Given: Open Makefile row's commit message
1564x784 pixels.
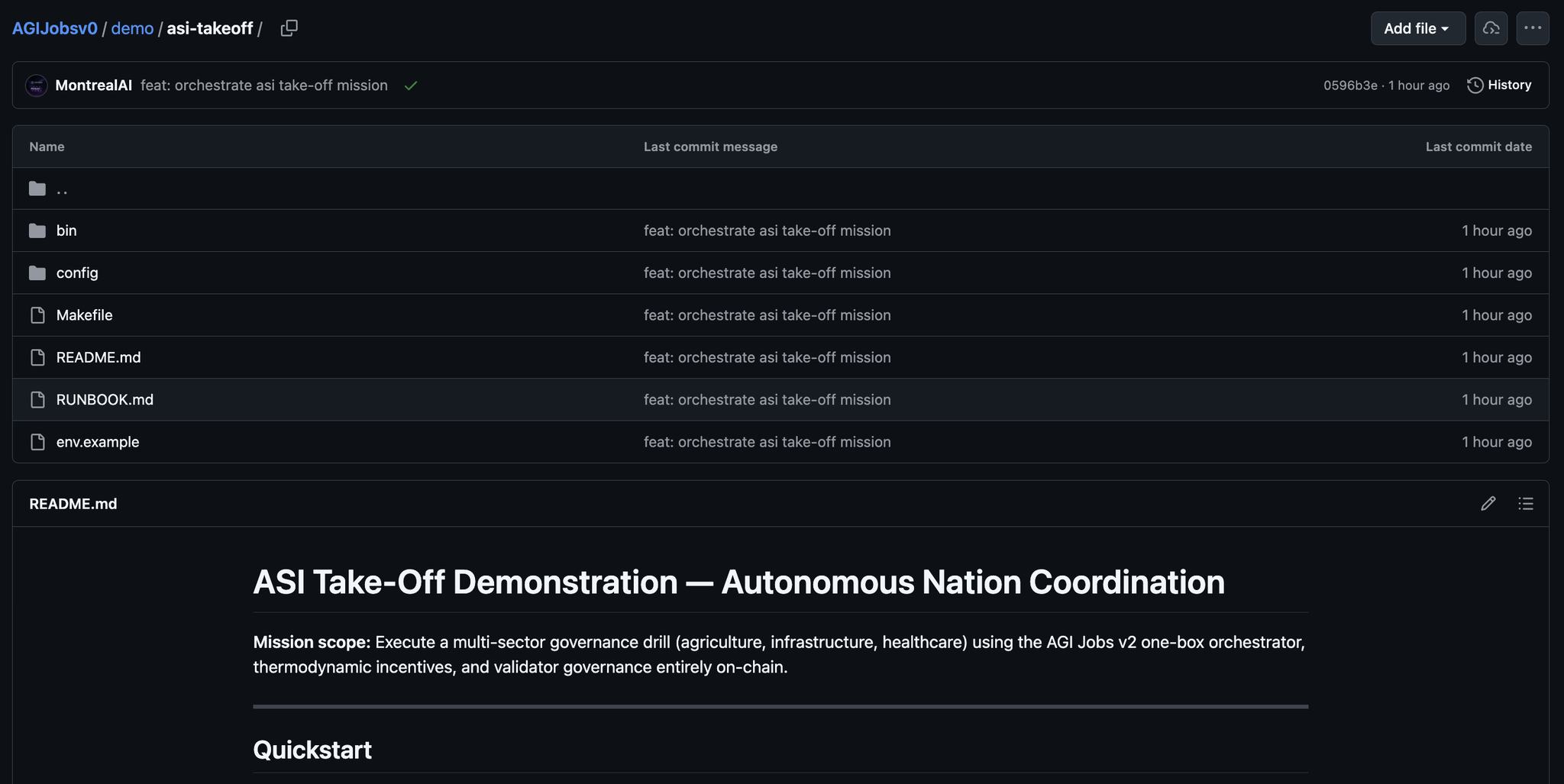Looking at the screenshot, I should (x=767, y=315).
